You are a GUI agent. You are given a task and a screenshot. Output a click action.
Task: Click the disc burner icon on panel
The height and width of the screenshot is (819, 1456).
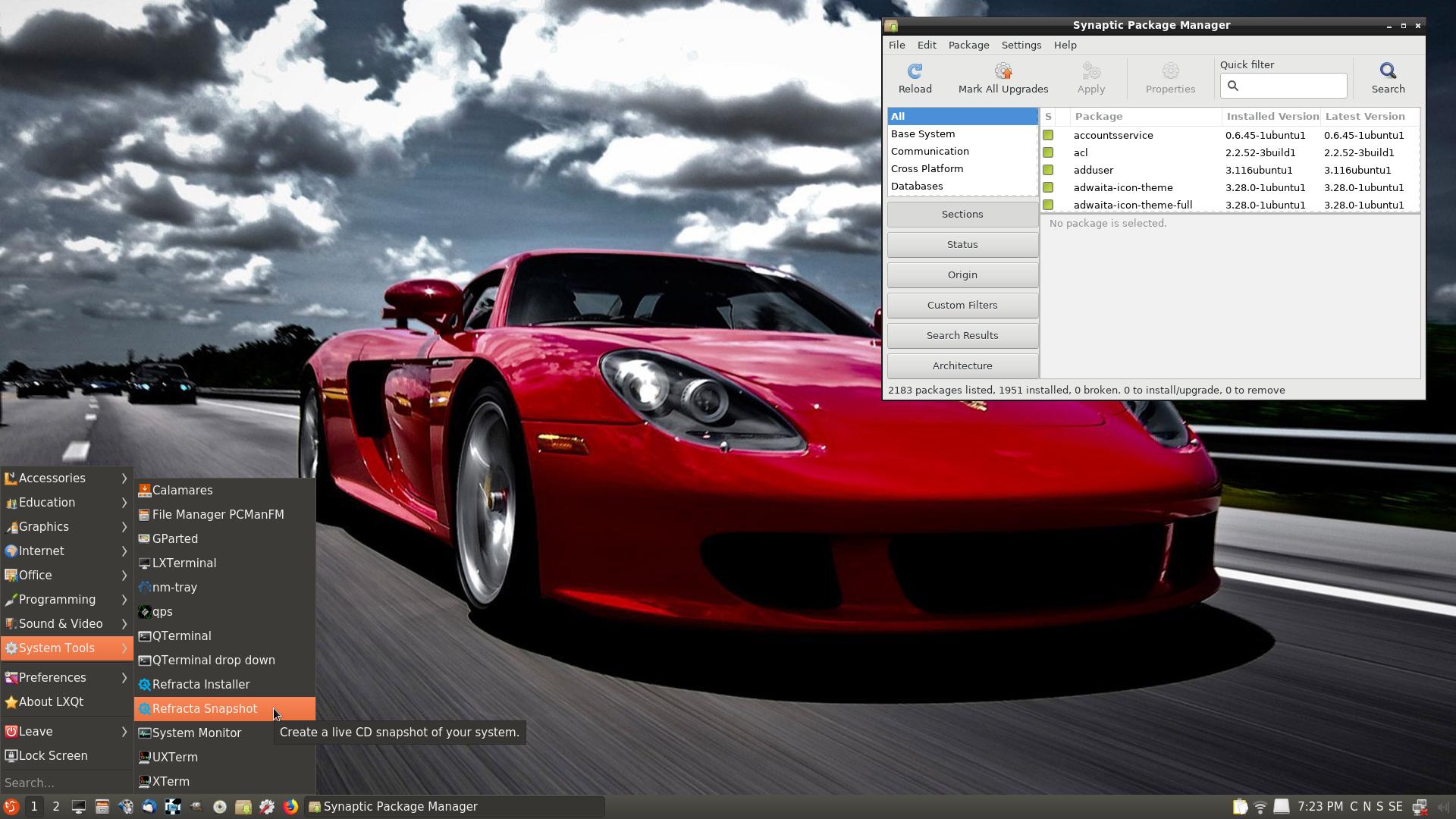pos(219,807)
